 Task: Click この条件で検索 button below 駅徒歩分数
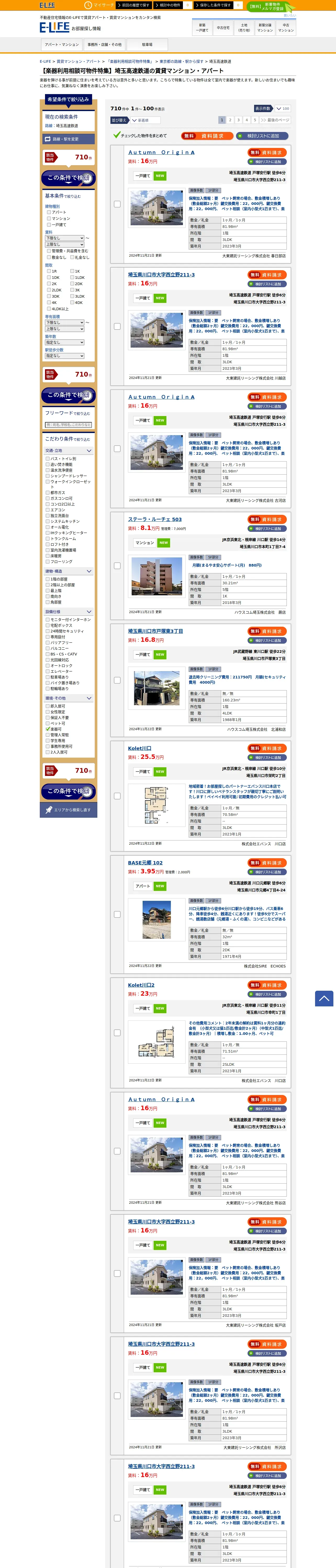pos(68,395)
